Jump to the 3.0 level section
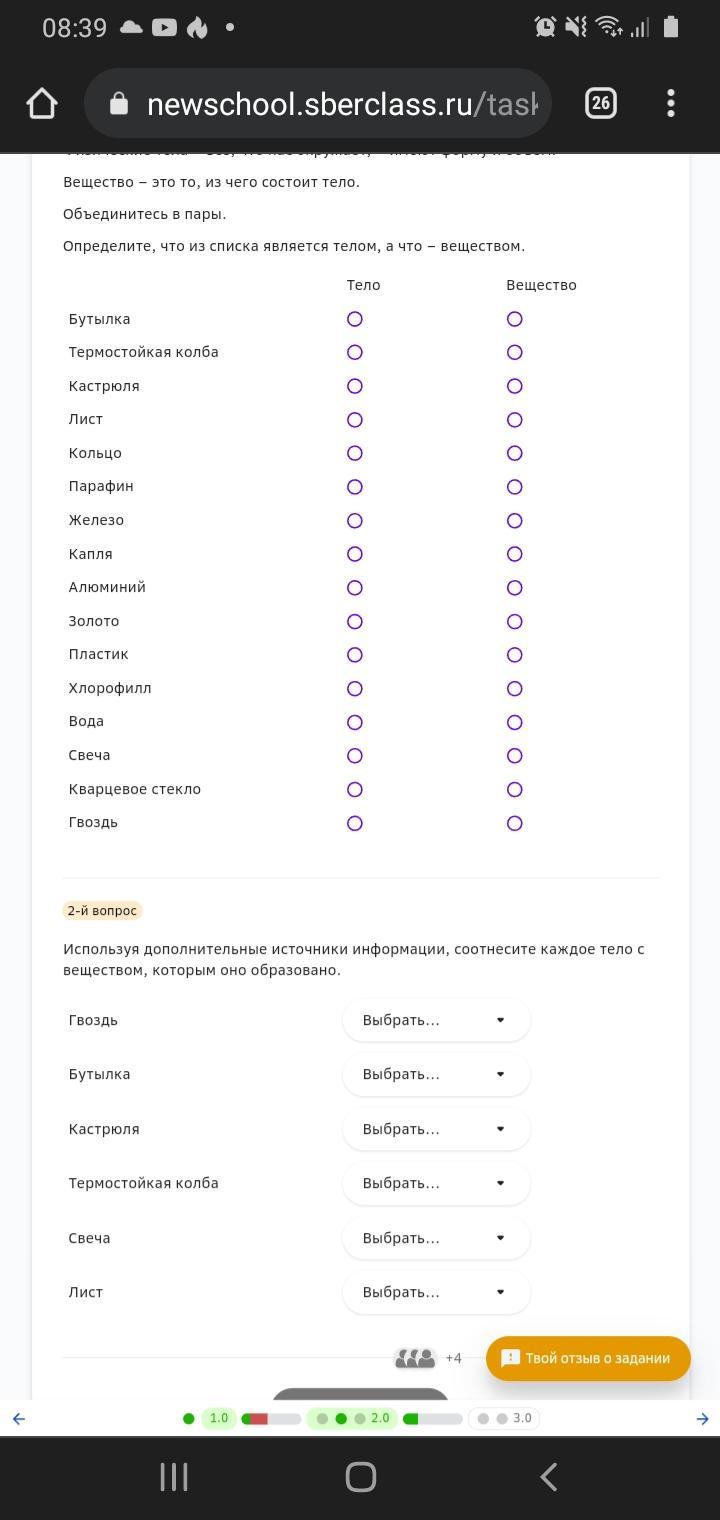This screenshot has height=1520, width=720. (x=522, y=1418)
